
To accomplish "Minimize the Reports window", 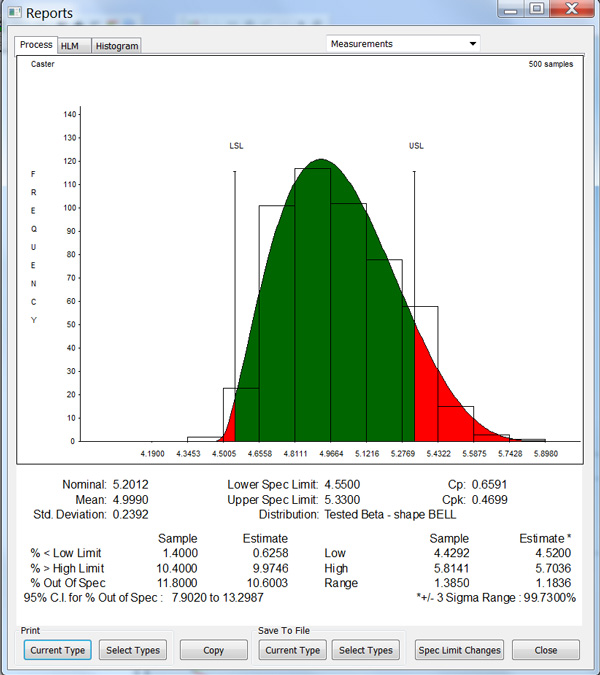I will [513, 9].
